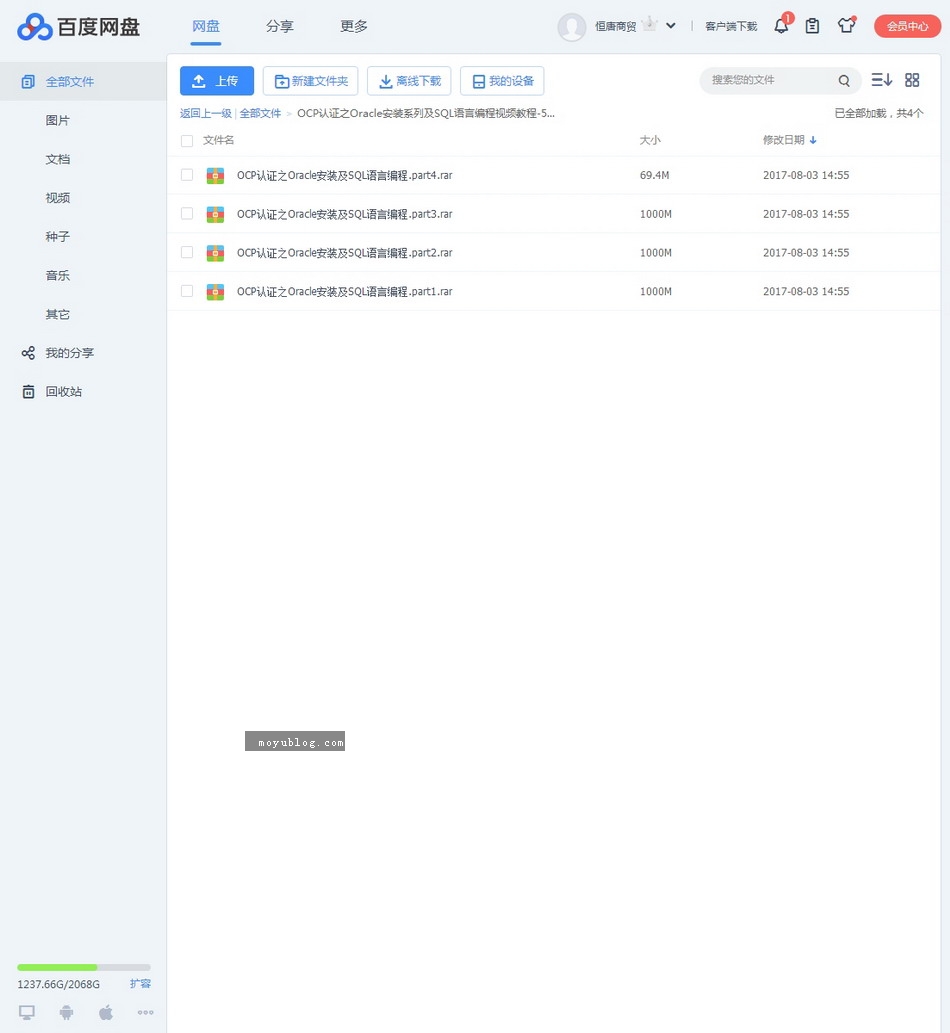Check the box for part1.rar
Viewport: 950px width, 1033px height.
[187, 291]
